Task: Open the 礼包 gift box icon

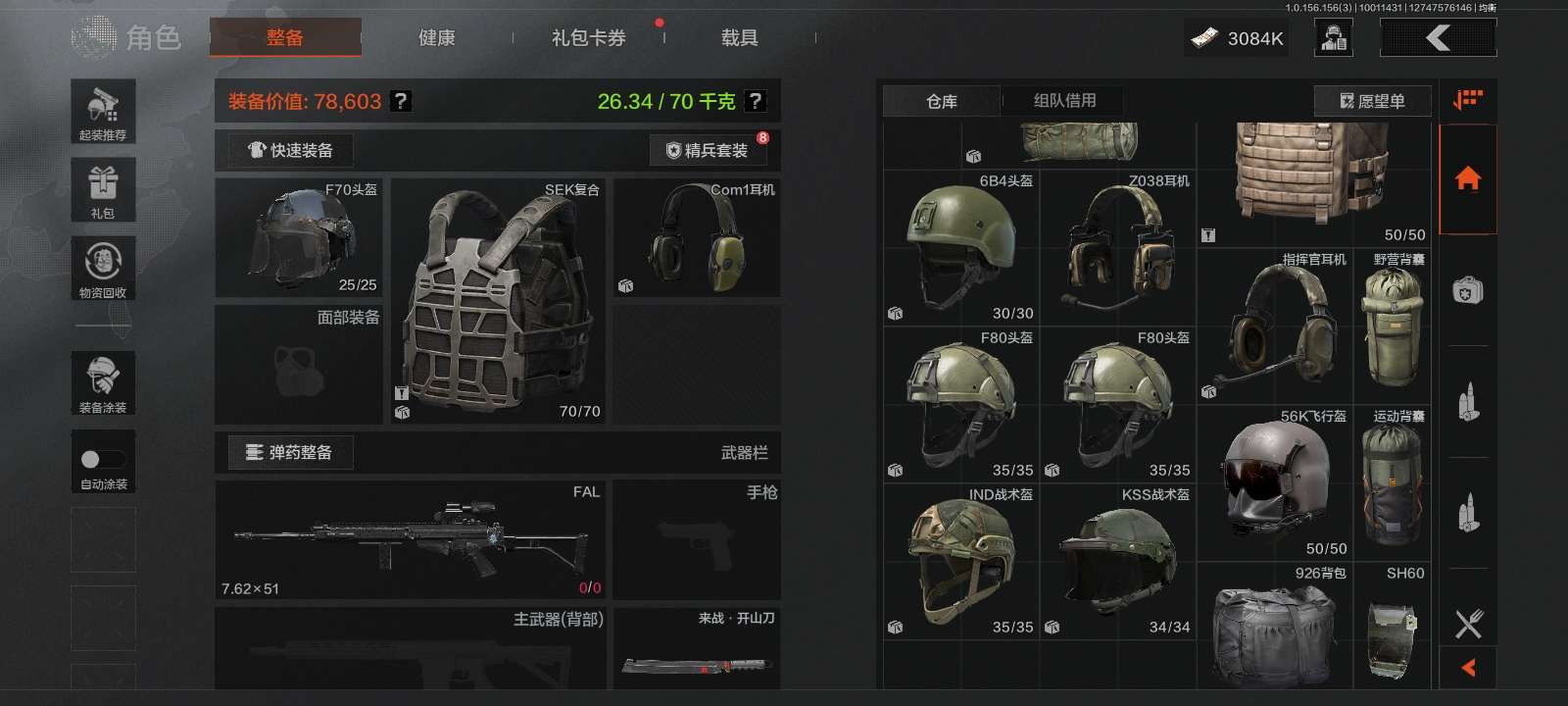Action: (x=103, y=190)
